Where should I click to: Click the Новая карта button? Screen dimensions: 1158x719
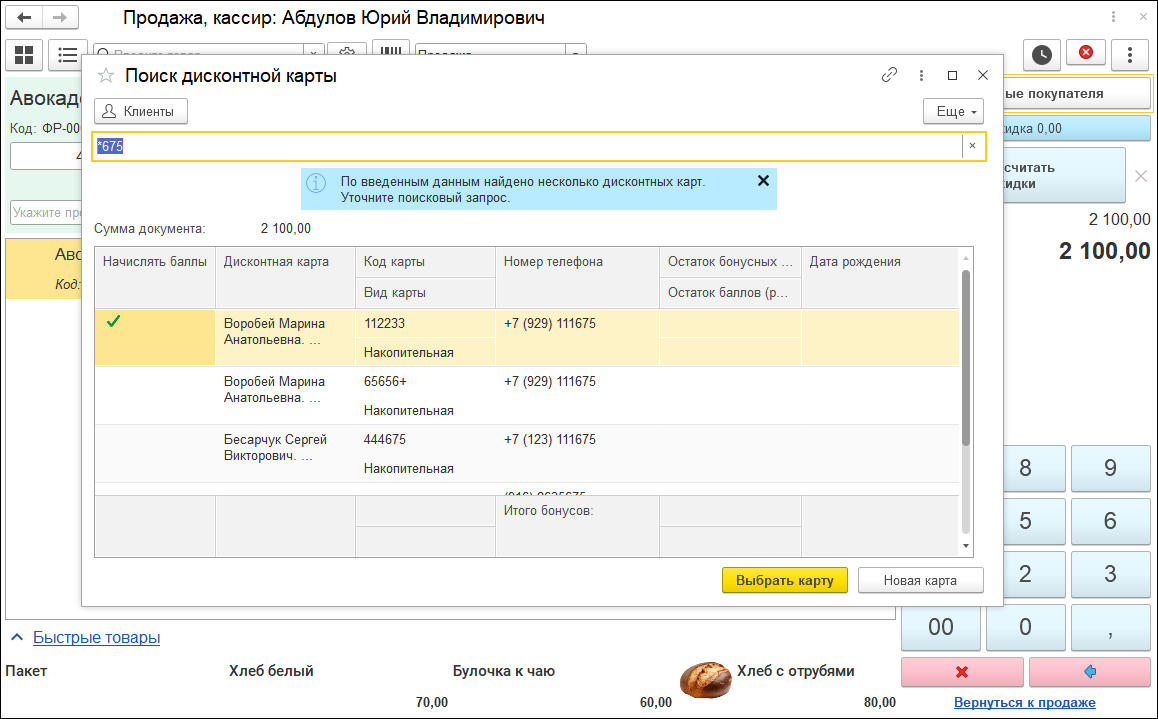tap(920, 580)
